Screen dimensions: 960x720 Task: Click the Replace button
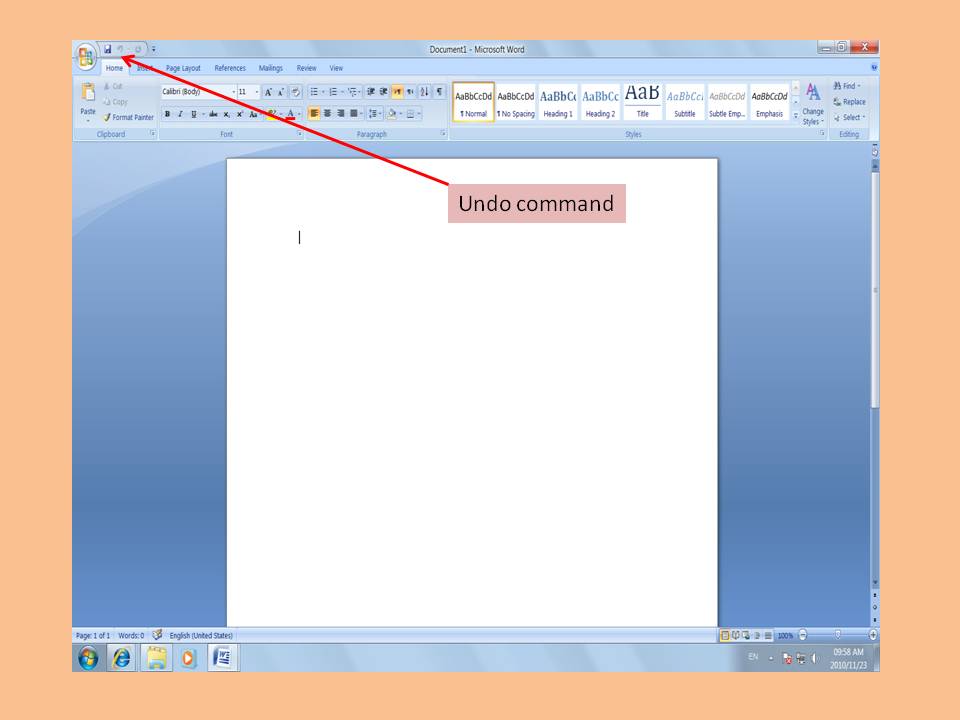[x=849, y=102]
